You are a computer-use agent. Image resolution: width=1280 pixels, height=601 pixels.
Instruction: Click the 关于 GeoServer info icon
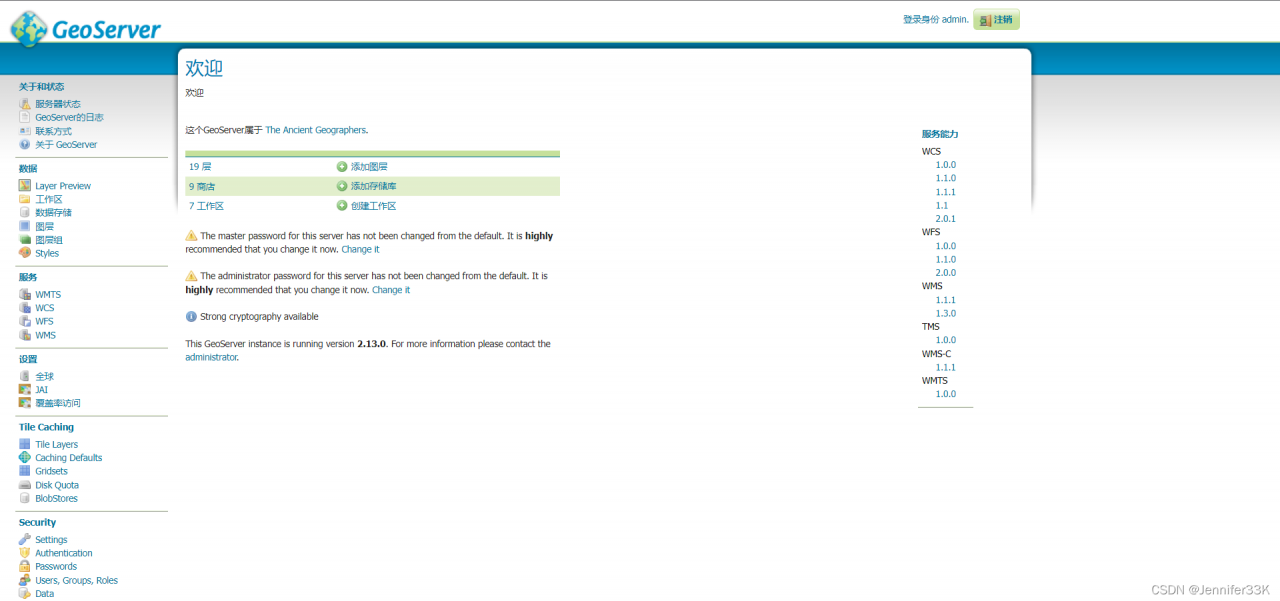(x=25, y=144)
